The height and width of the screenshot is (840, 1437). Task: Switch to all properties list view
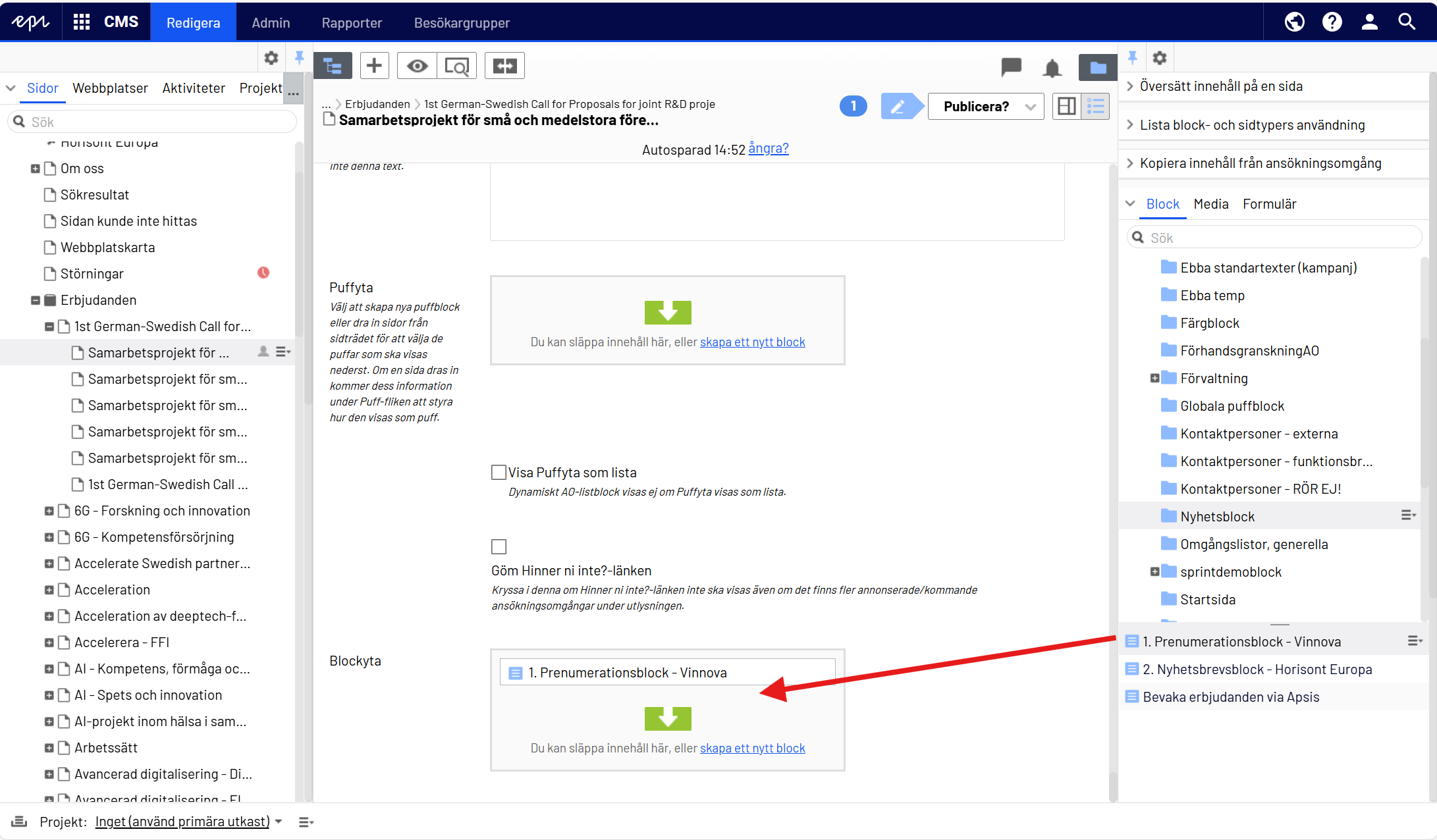pyautogui.click(x=1096, y=106)
